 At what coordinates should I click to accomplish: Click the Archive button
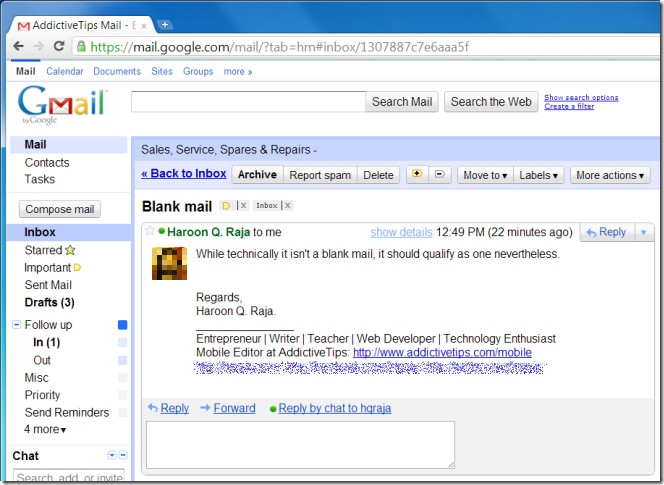click(x=257, y=175)
